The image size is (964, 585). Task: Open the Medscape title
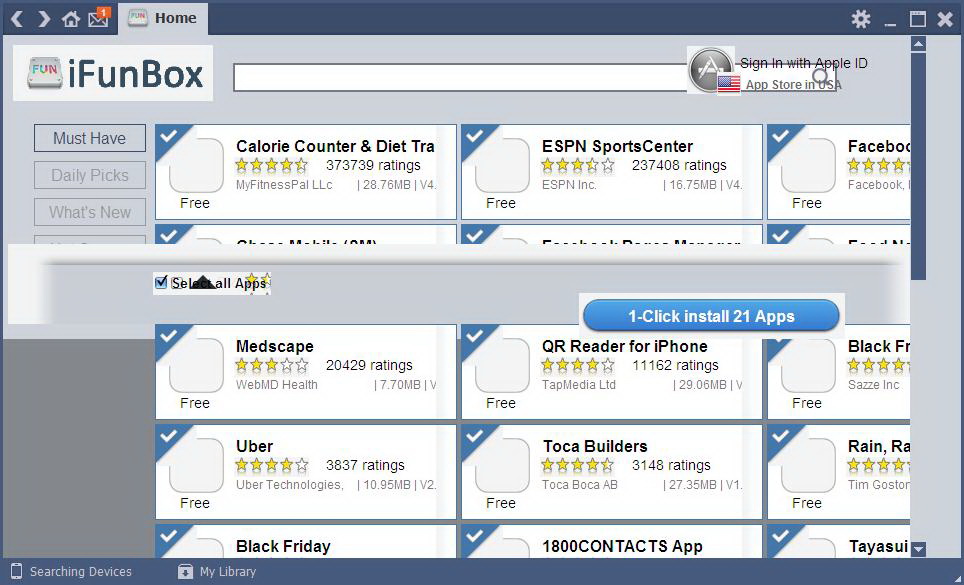coord(275,346)
